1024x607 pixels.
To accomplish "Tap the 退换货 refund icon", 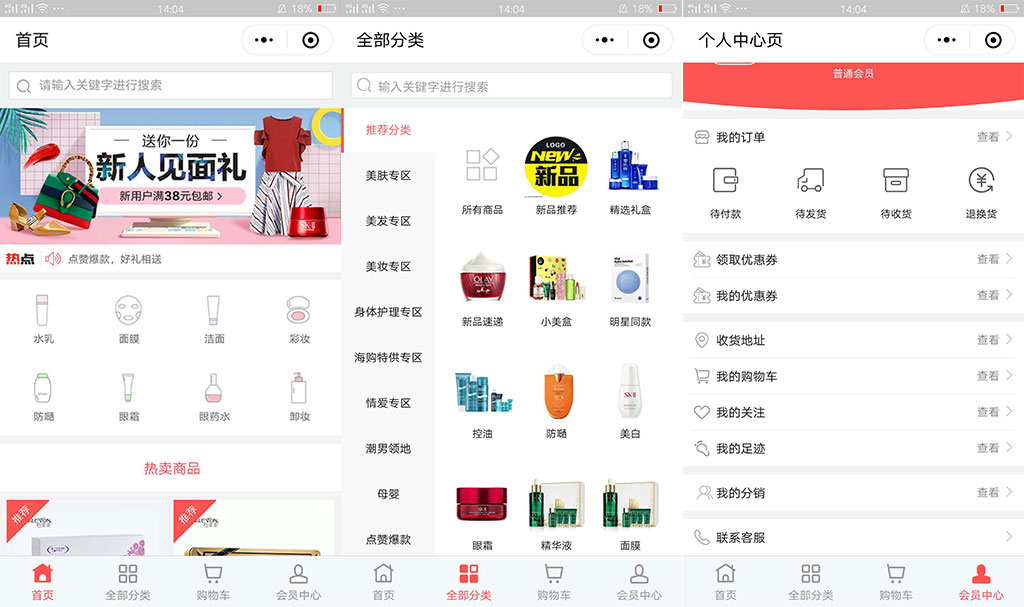I will click(981, 181).
